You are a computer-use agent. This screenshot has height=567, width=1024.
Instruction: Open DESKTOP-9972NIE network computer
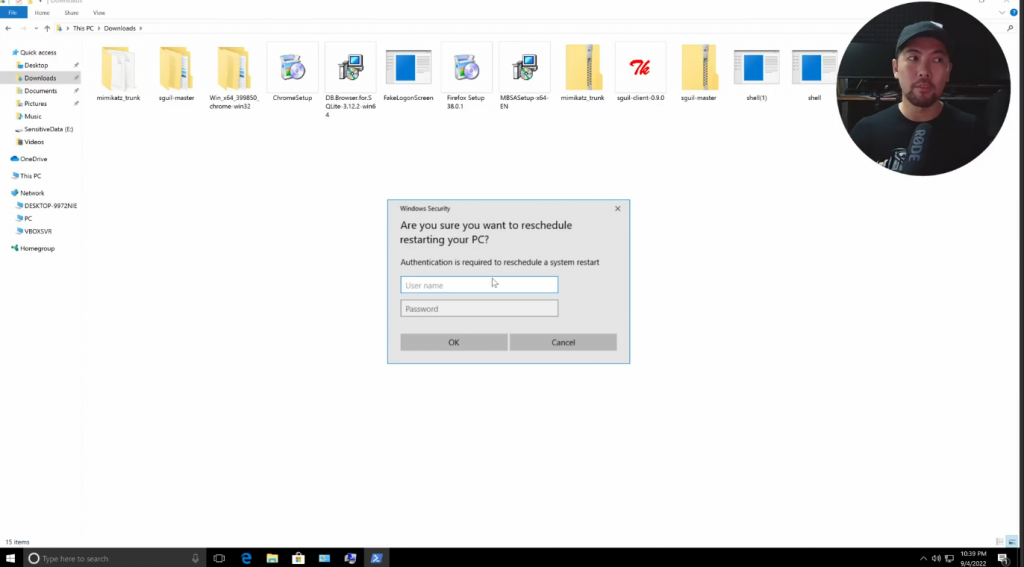[x=50, y=205]
